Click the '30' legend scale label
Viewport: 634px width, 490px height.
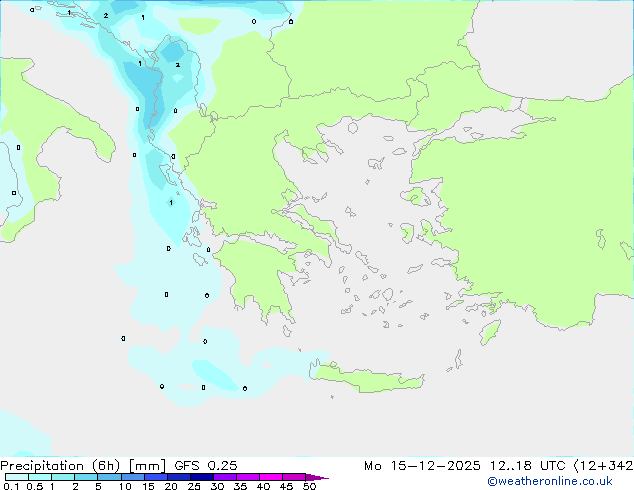coord(217,486)
